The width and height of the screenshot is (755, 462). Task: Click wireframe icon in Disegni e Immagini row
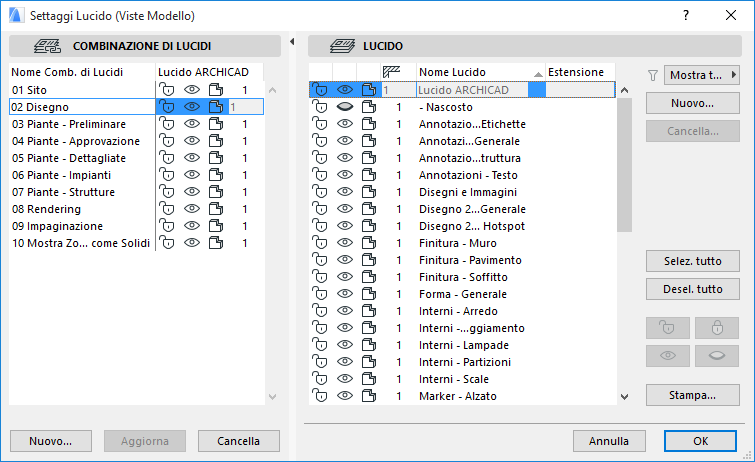coord(369,192)
